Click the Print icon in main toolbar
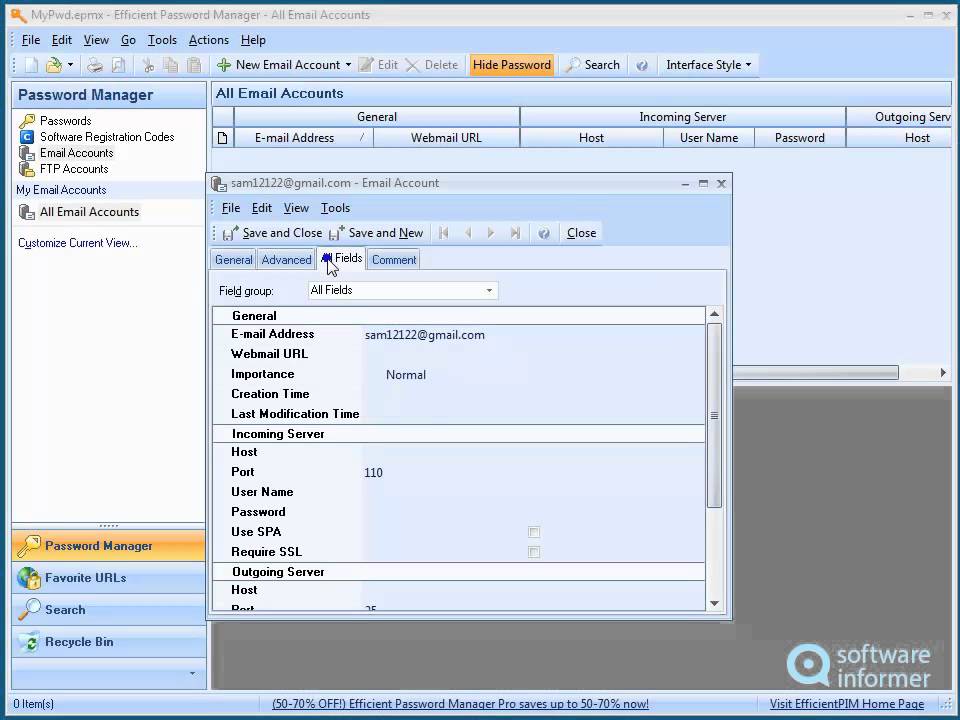The width and height of the screenshot is (960, 720). pyautogui.click(x=95, y=65)
